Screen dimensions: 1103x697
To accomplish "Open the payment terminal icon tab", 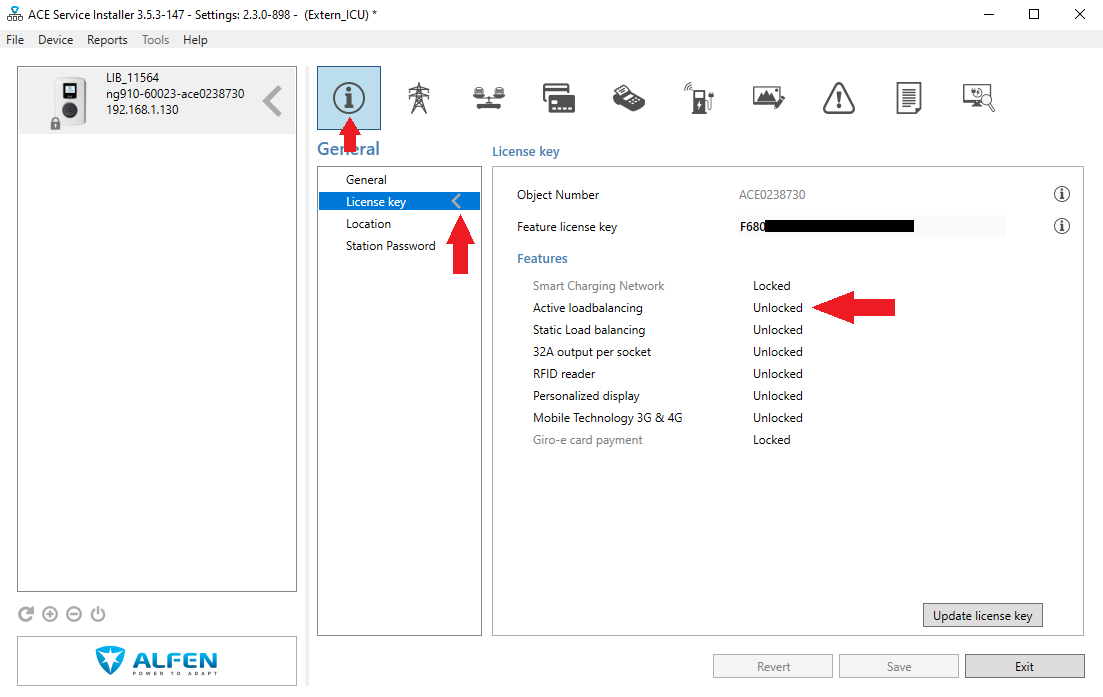I will (629, 98).
